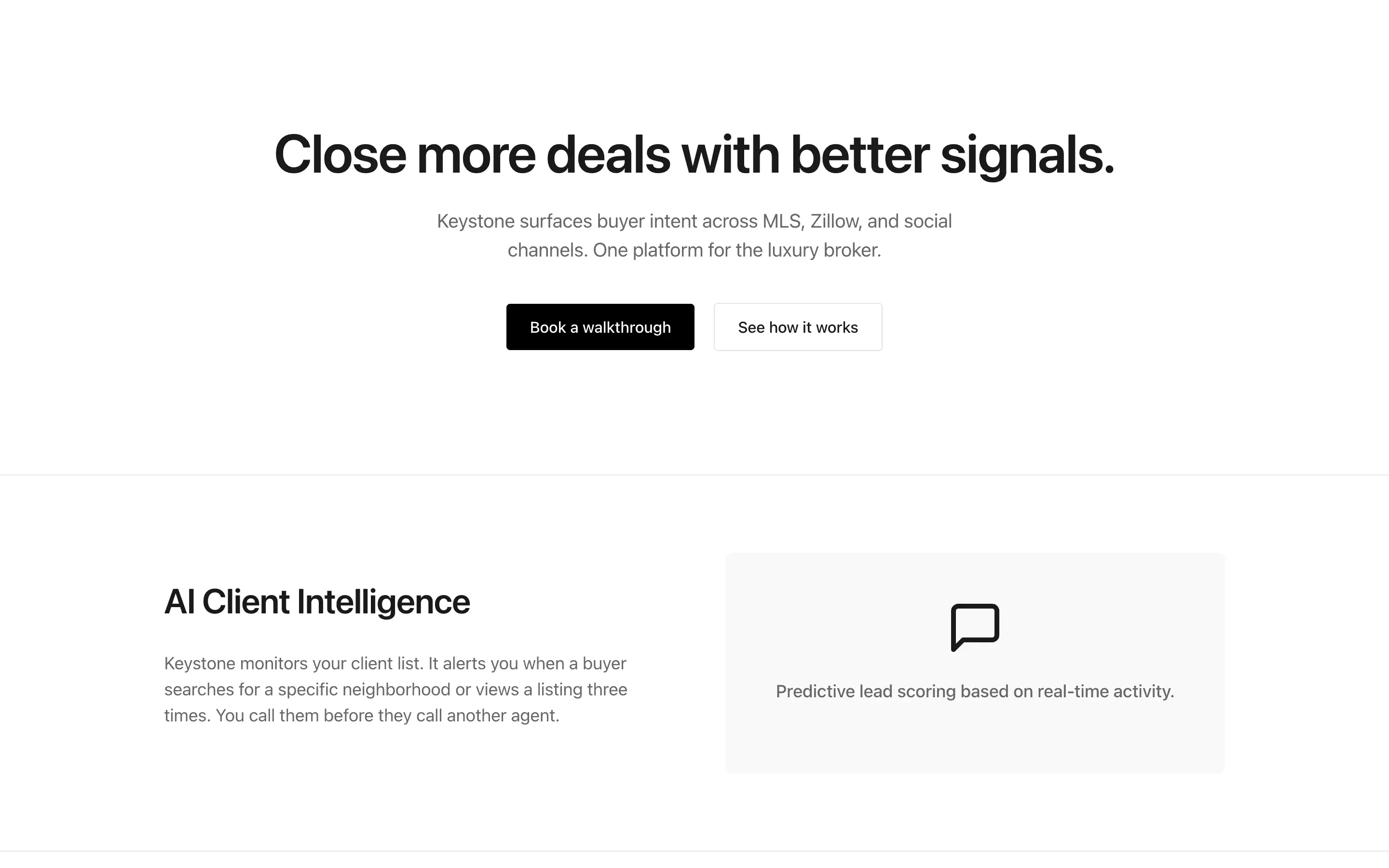Screen dimensions: 1389x868
Task: Click the divider line below the hero section
Action: click(x=694, y=475)
